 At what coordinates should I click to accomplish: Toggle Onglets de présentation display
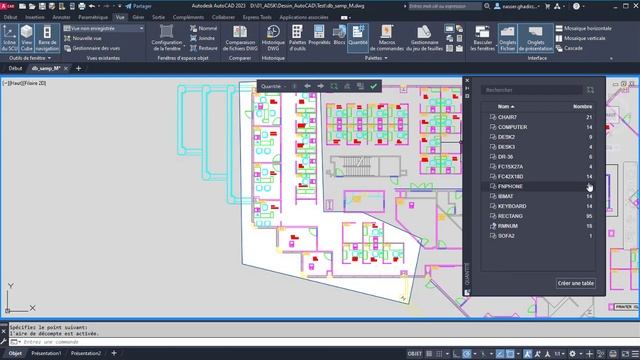pos(536,38)
